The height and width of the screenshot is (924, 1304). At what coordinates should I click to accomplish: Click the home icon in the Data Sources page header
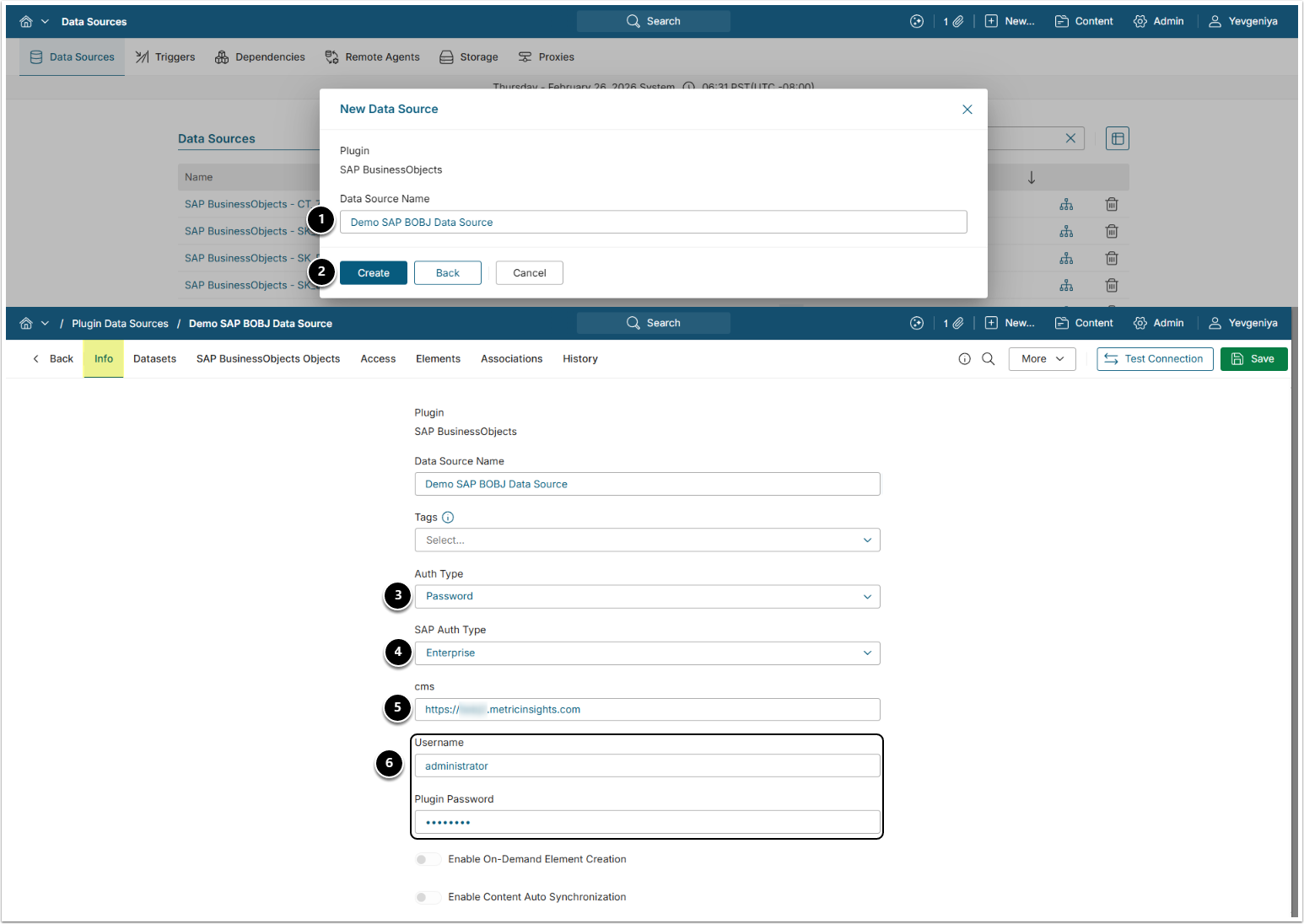pos(26,21)
